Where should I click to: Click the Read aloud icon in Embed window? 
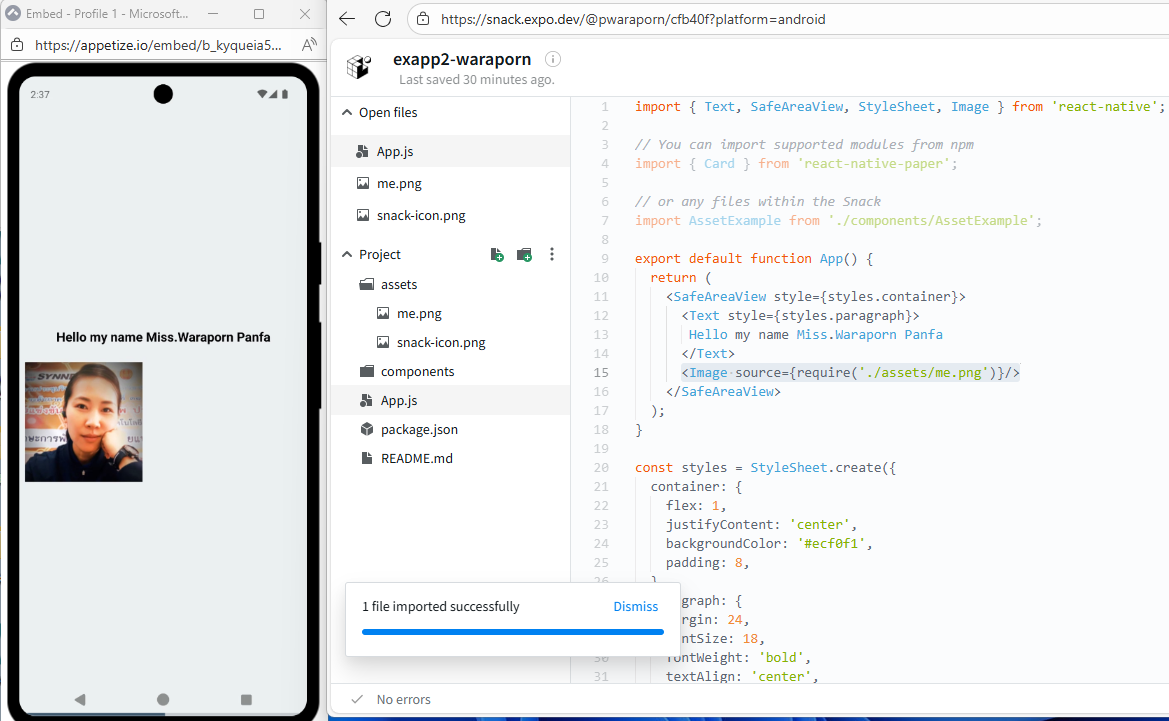tap(310, 45)
